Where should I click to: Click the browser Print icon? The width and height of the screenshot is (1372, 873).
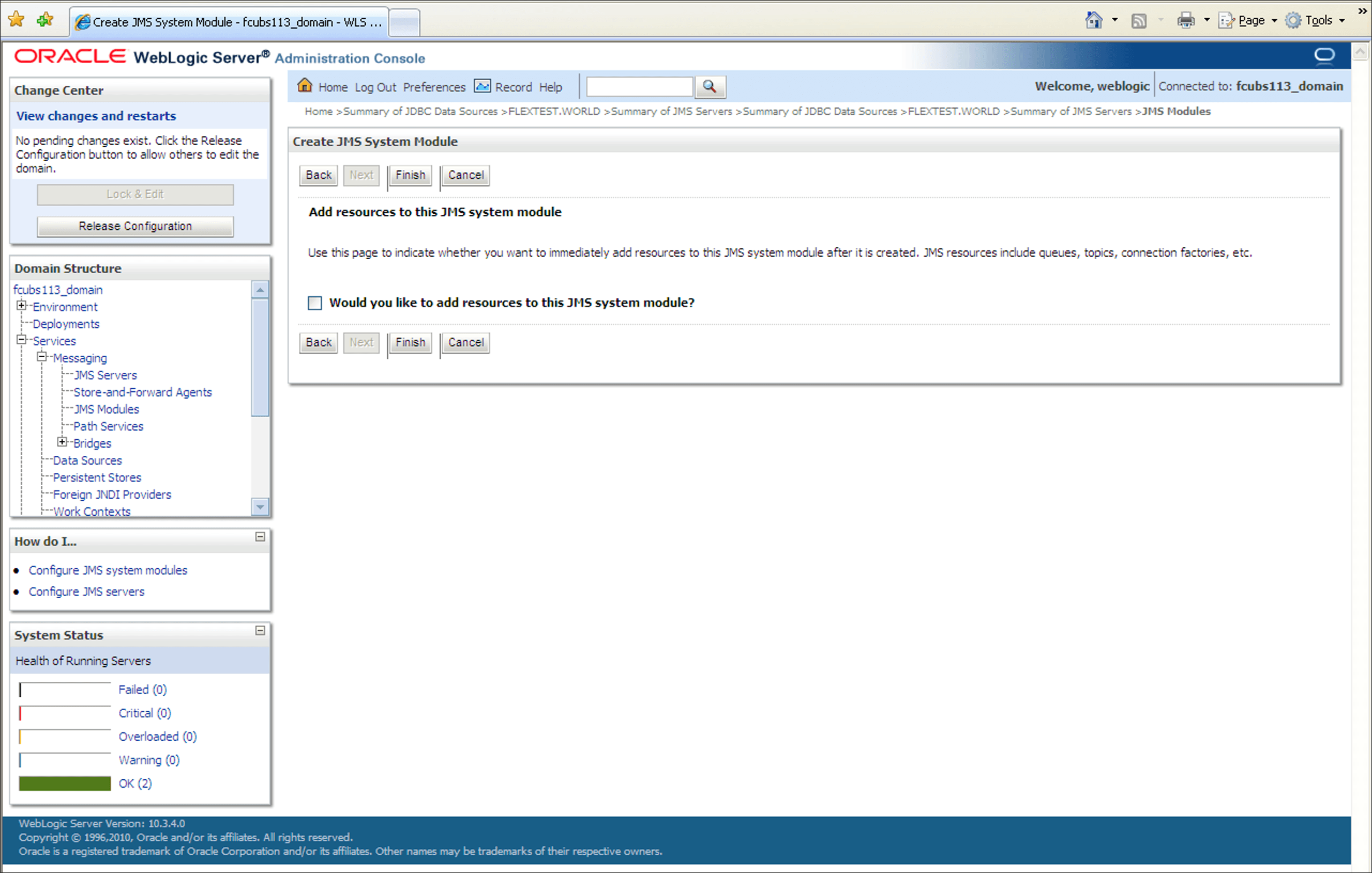[1185, 21]
